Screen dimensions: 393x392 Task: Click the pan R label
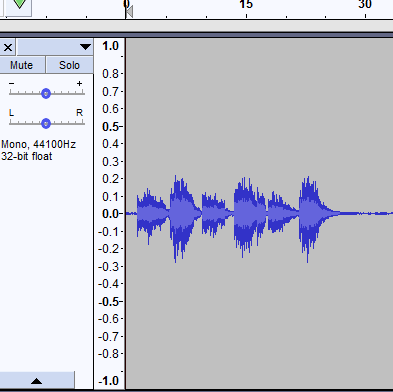[x=79, y=113]
